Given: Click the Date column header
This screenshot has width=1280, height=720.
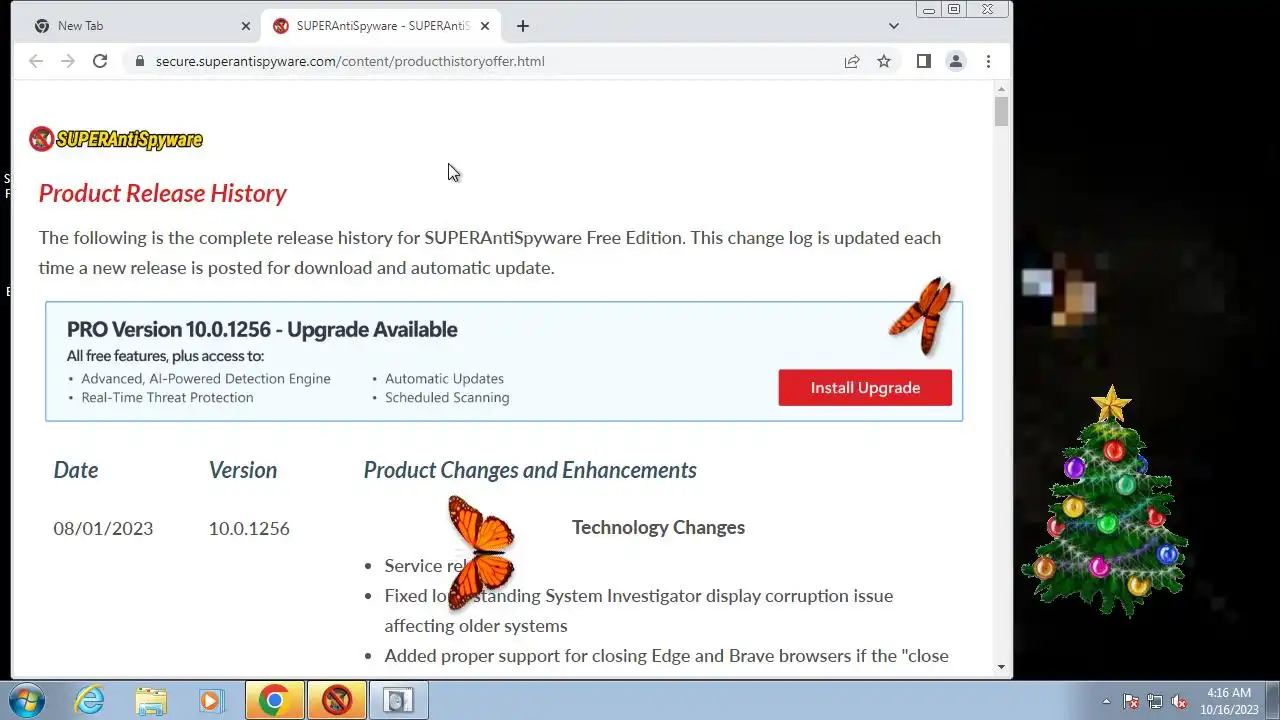Looking at the screenshot, I should (76, 470).
